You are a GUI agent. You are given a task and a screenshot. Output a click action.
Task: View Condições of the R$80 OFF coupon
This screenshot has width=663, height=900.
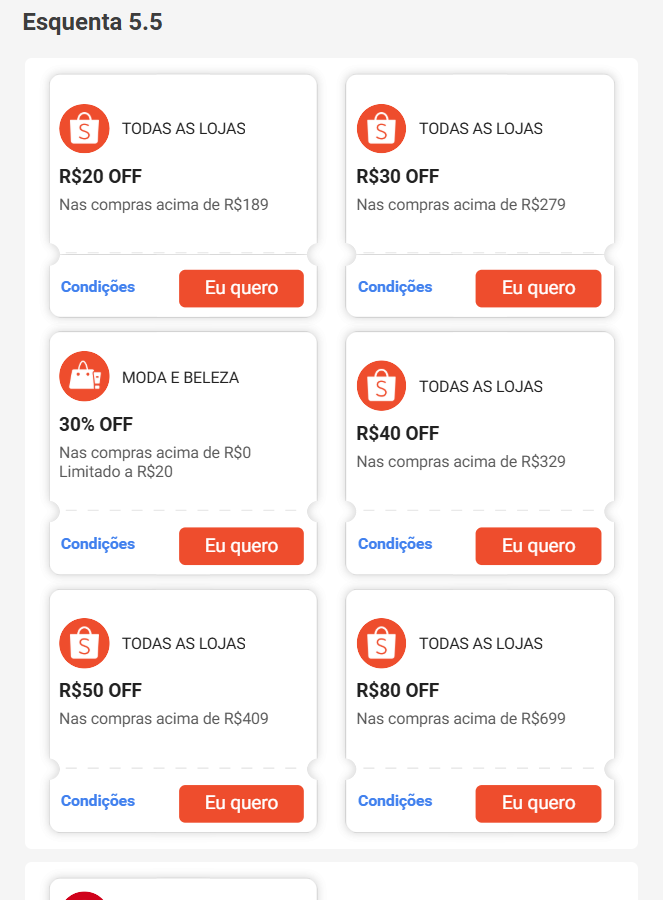click(394, 801)
